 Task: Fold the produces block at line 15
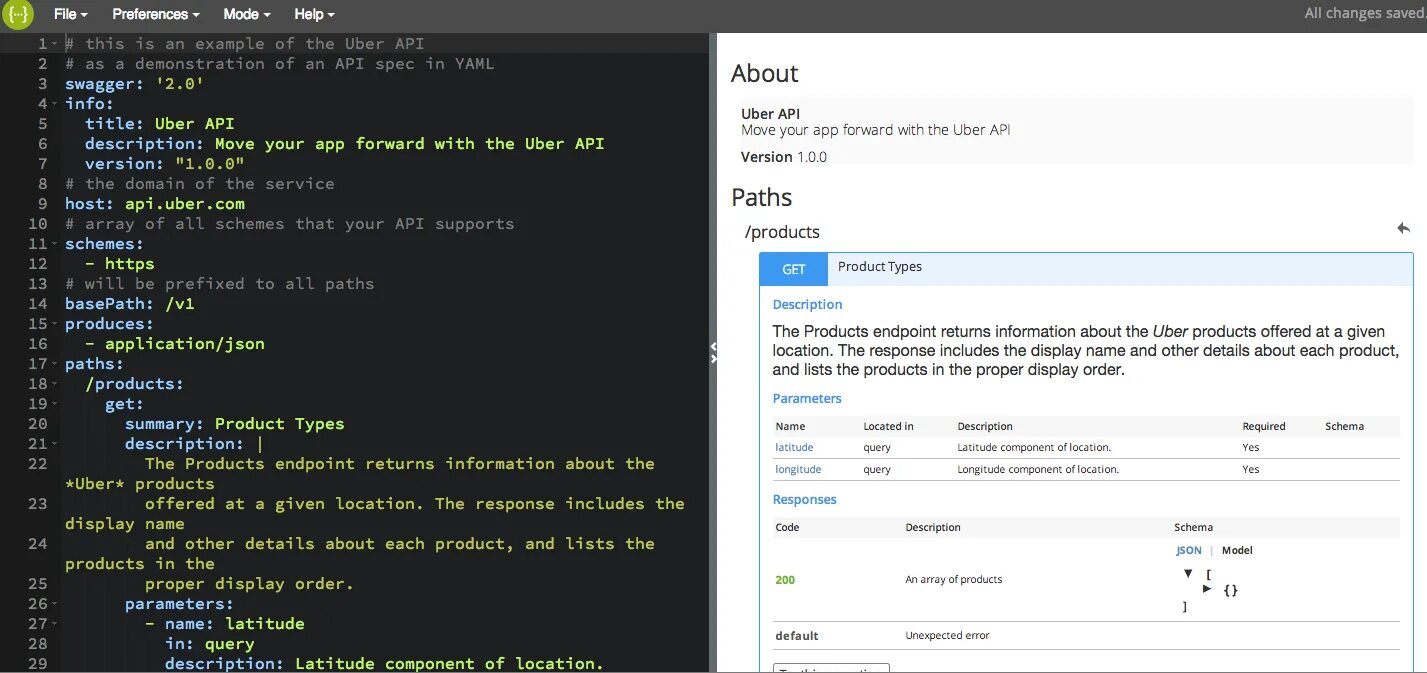pos(56,324)
